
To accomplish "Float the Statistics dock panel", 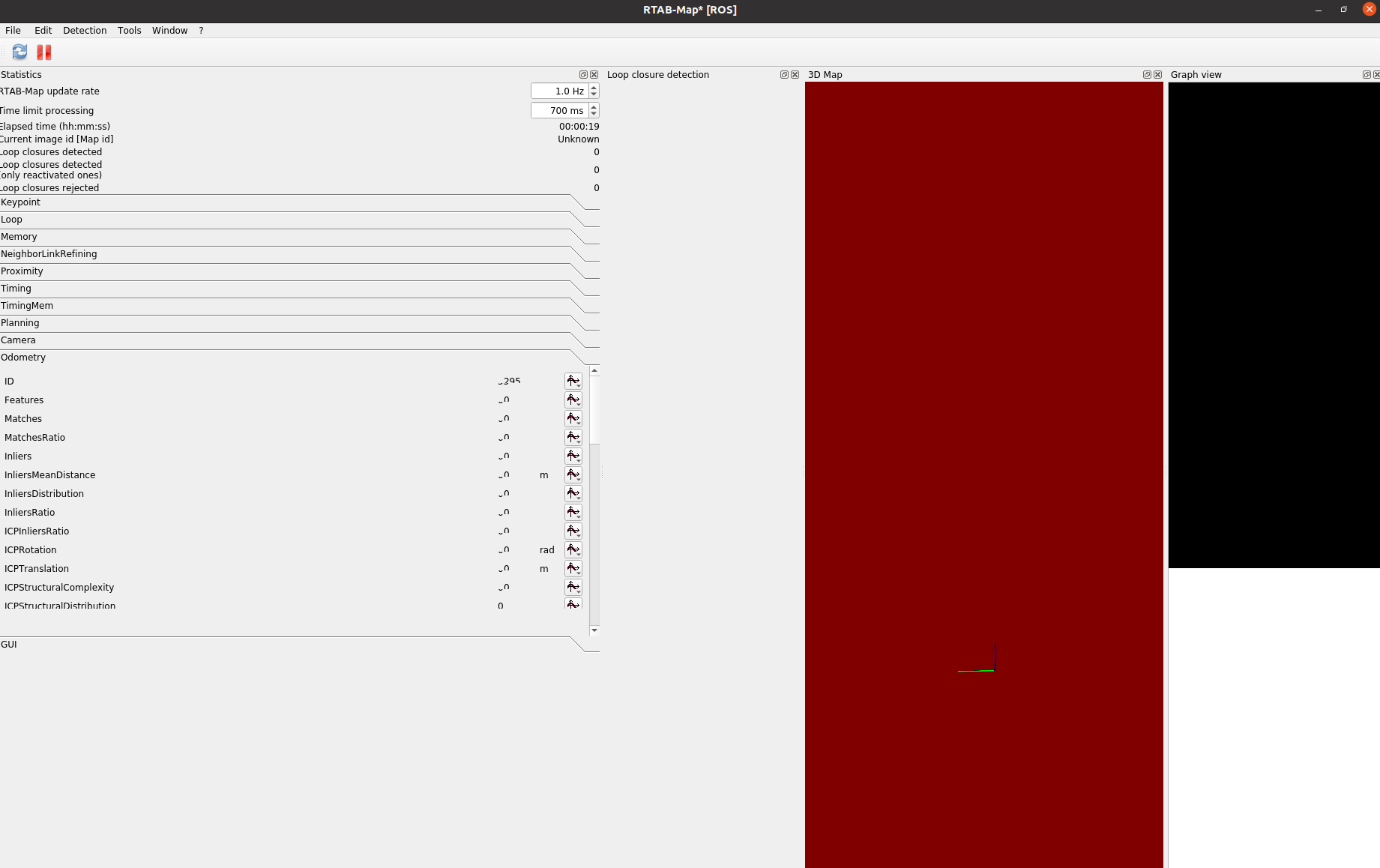I will coord(583,75).
